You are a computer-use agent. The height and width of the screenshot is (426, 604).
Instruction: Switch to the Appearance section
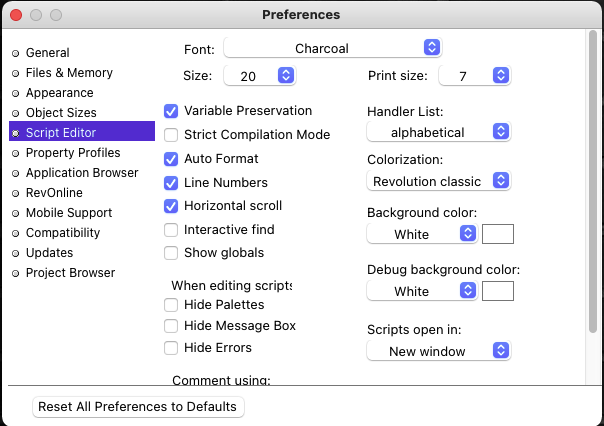coord(59,93)
